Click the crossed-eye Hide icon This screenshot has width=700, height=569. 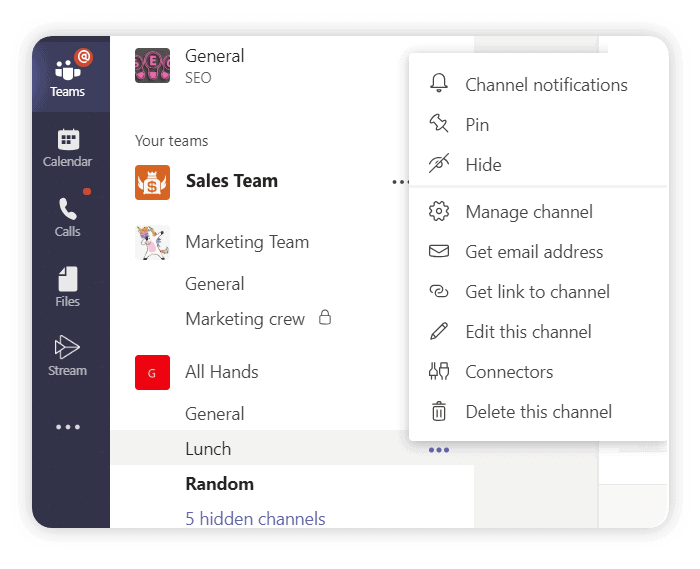pyautogui.click(x=439, y=163)
